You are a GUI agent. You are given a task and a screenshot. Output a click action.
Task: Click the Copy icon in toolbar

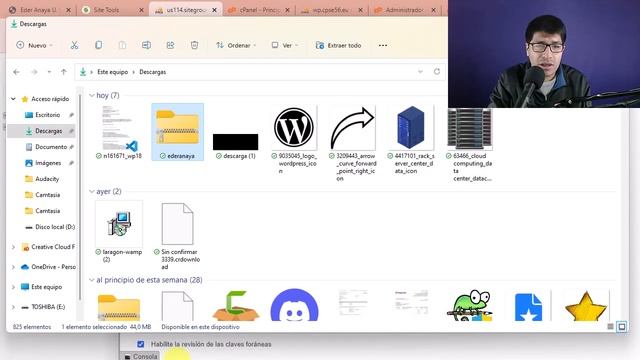(98, 45)
